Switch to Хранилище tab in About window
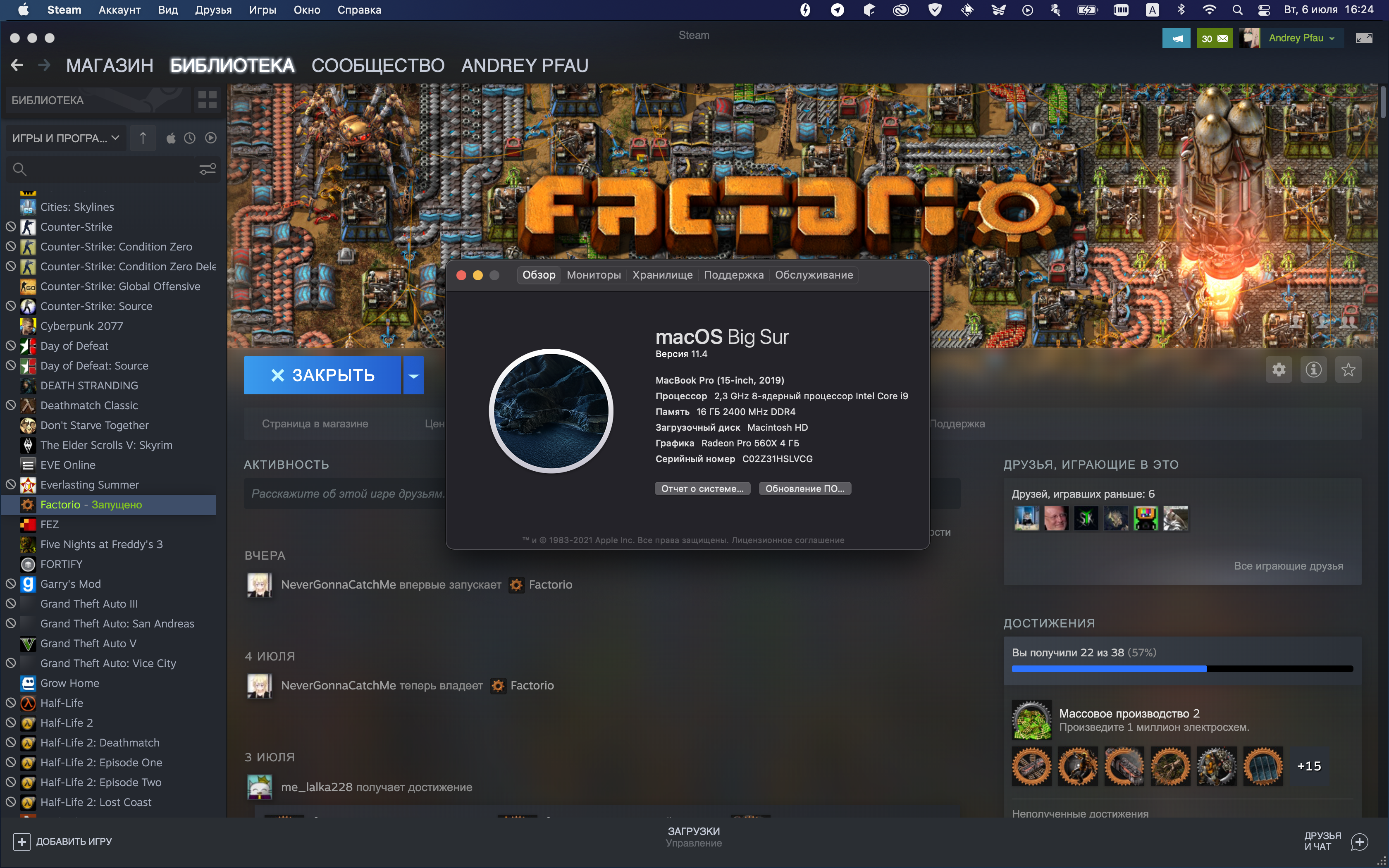Screen dimensions: 1389x868 (x=662, y=275)
